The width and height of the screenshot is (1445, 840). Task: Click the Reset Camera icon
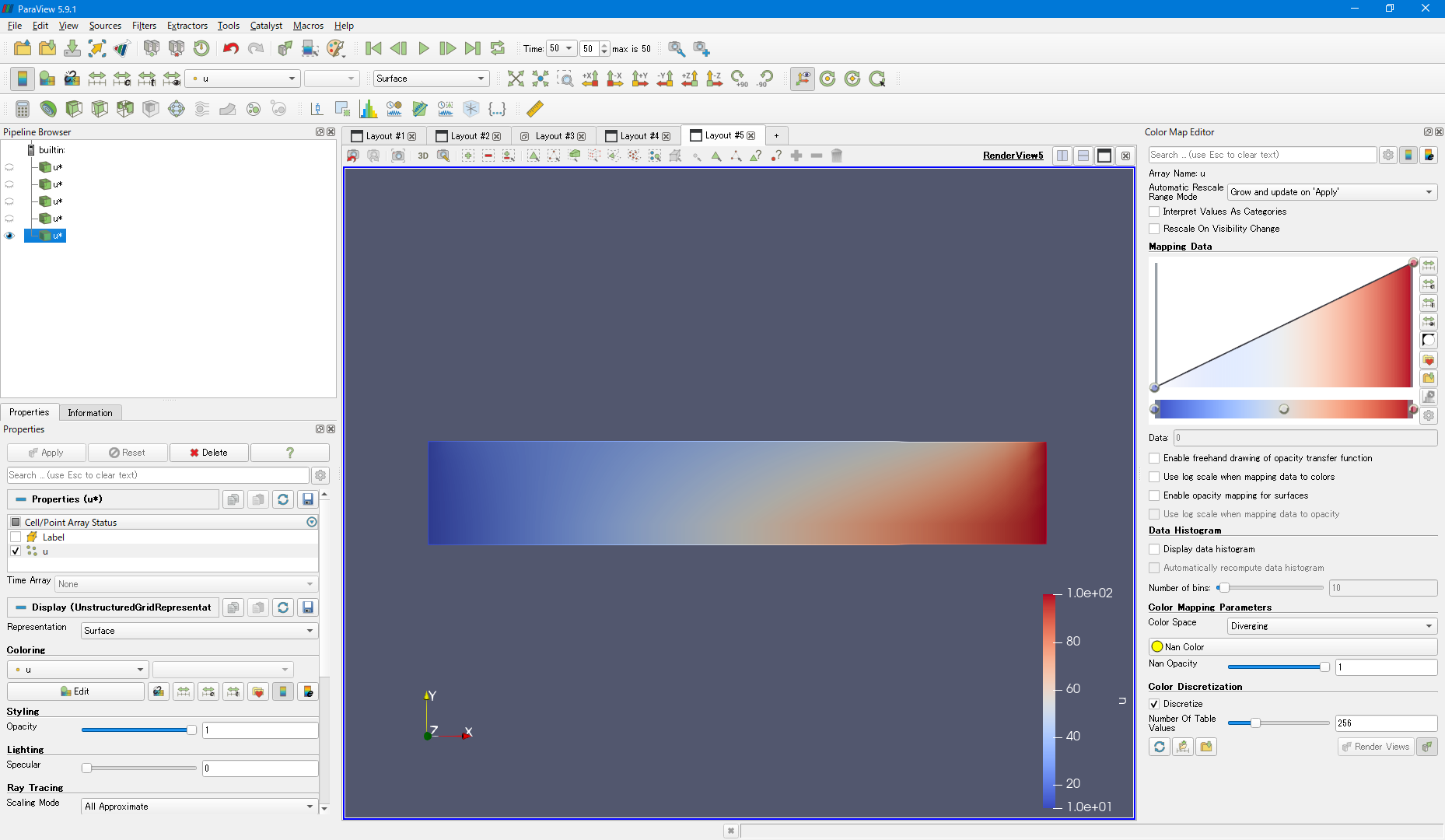516,79
